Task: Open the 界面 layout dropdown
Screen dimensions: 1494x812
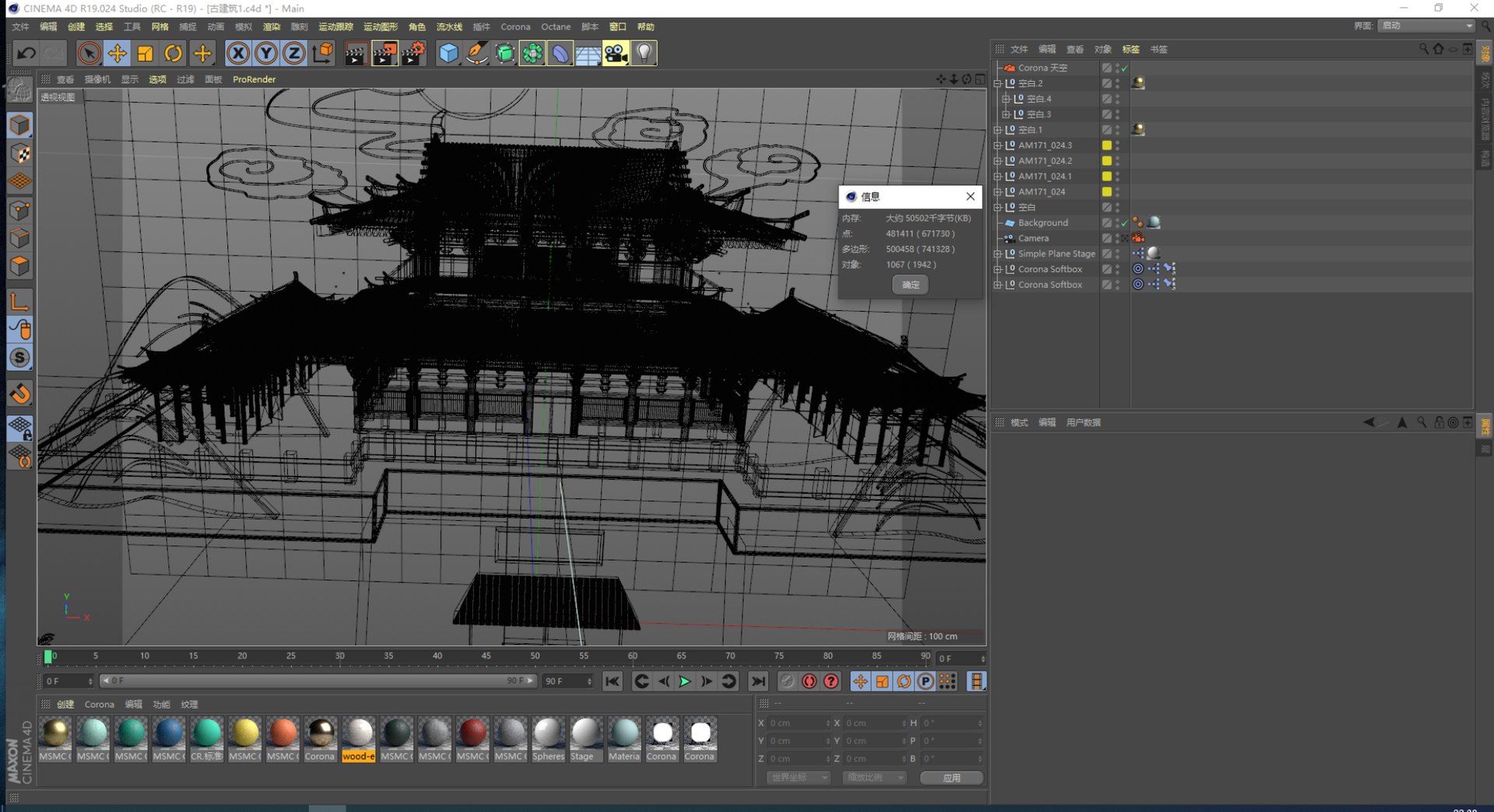Action: 1426,26
